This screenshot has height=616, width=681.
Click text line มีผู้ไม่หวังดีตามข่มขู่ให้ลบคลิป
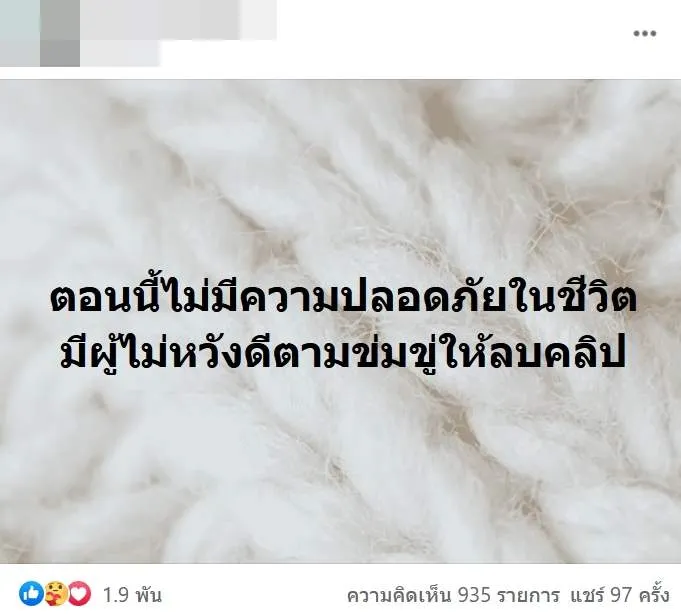343,353
